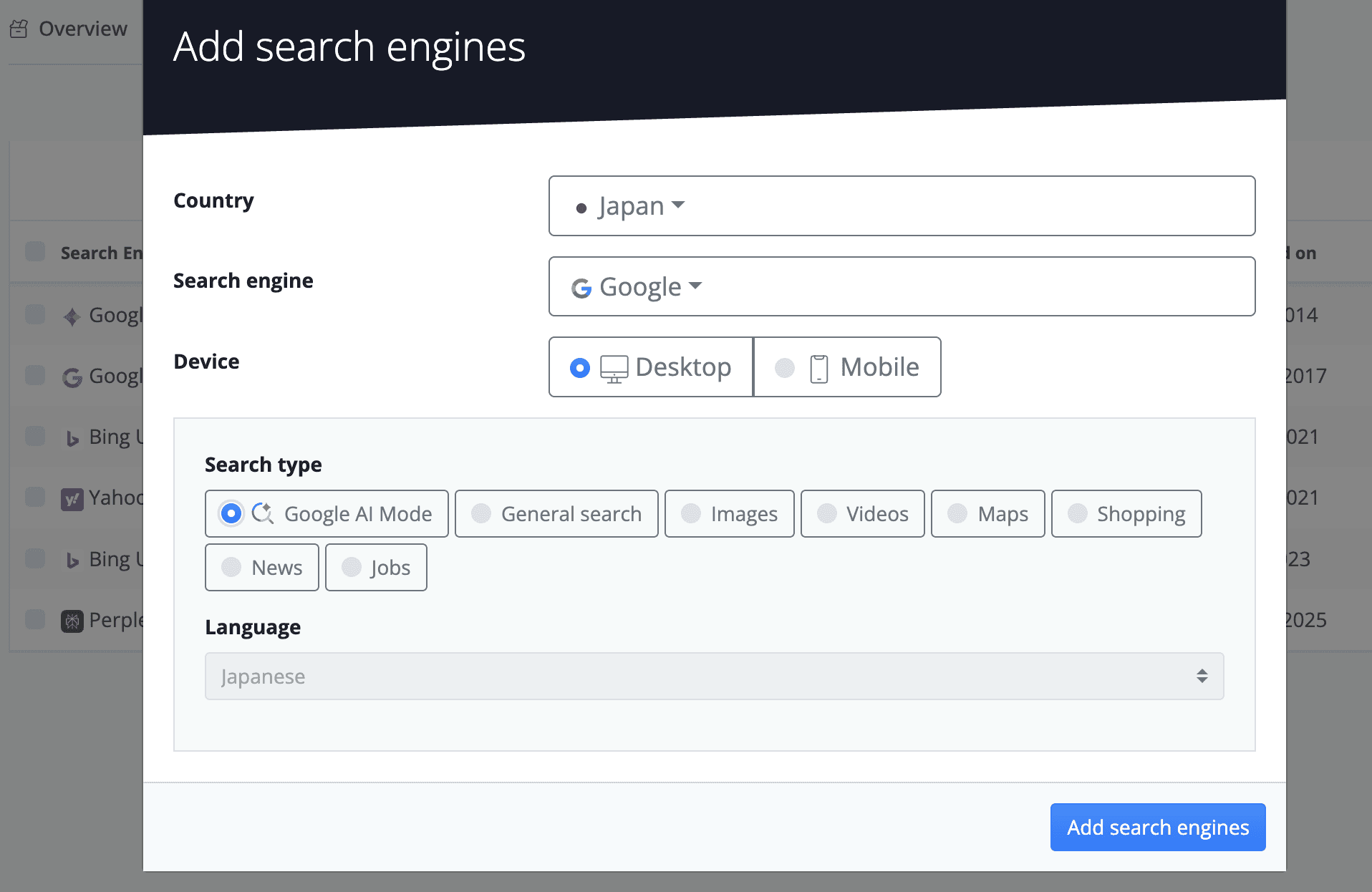Click the Google AI Mode magnifier icon
This screenshot has width=1372, height=892.
coord(263,513)
